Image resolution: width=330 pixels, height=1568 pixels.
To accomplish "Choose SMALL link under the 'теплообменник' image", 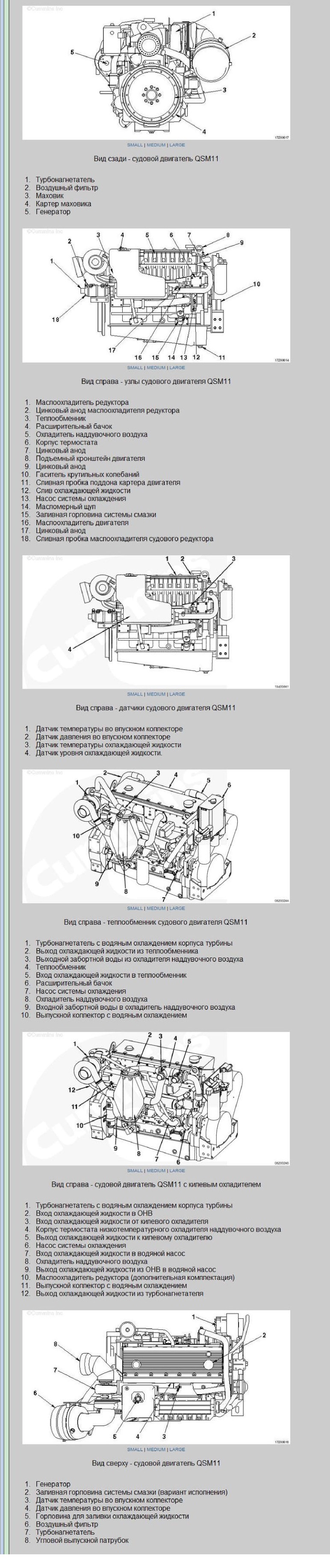I will pos(135,908).
